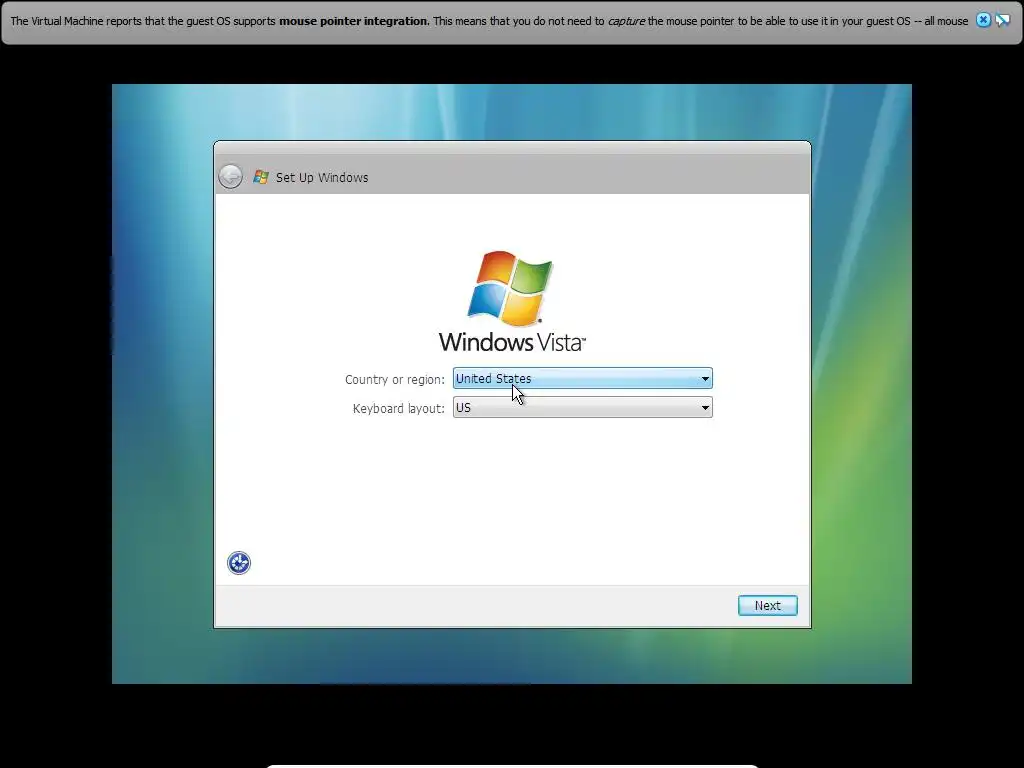Open the Keyboard layout dropdown
This screenshot has width=1024, height=768.
[583, 408]
